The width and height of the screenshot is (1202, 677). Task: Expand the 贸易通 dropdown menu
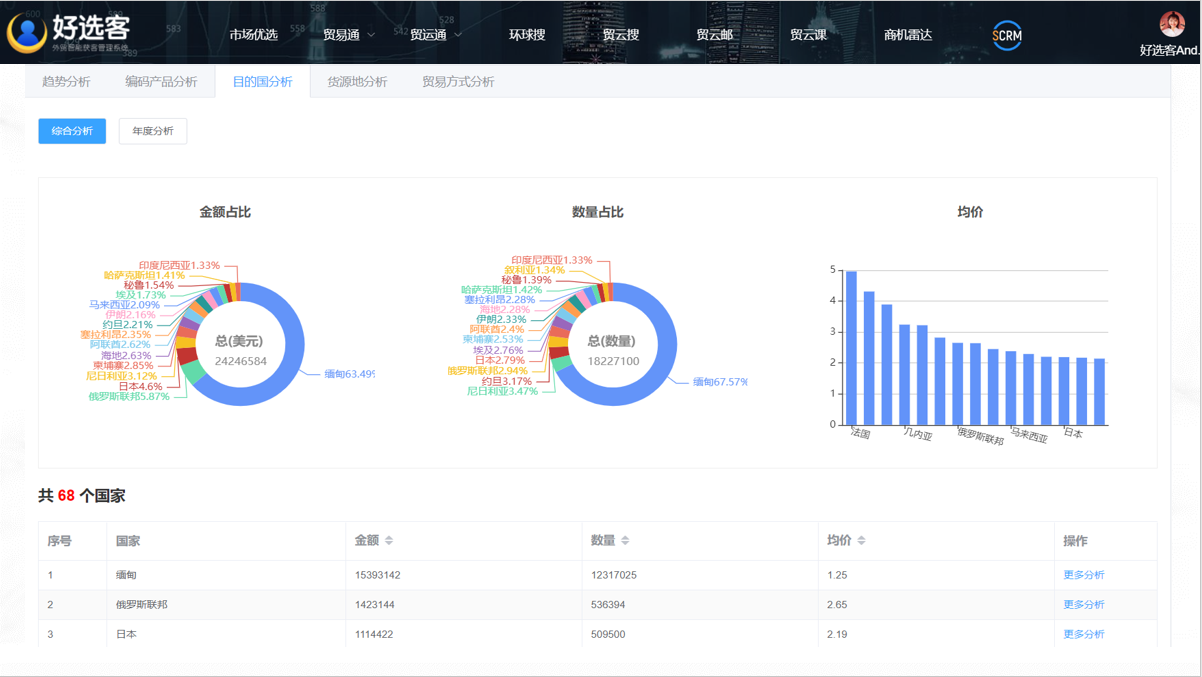tap(348, 35)
